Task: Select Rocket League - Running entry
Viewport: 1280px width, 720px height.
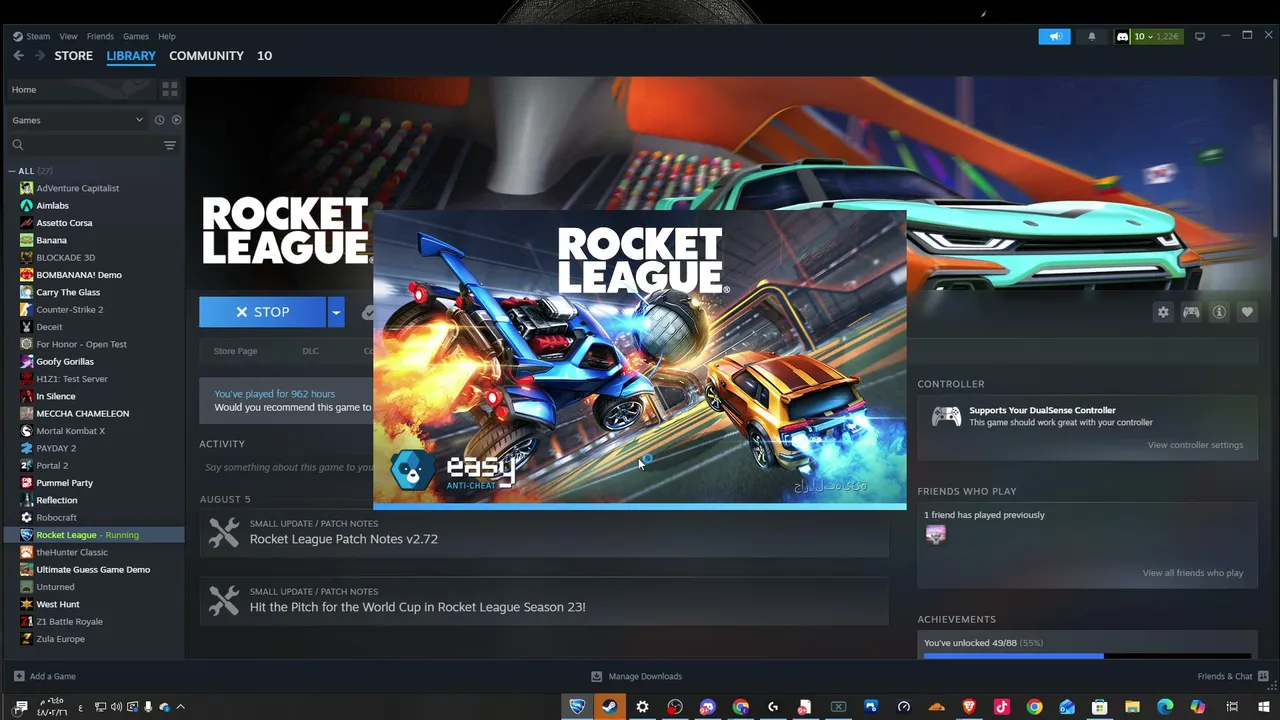Action: 94,535
